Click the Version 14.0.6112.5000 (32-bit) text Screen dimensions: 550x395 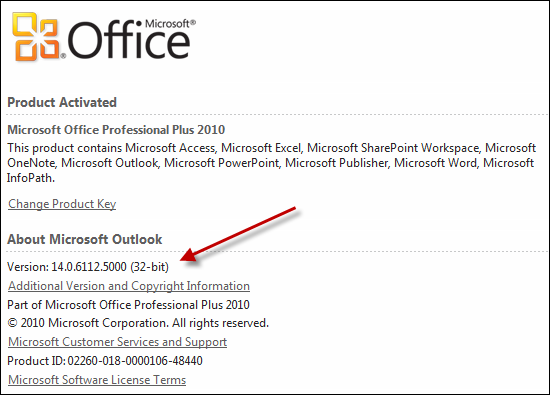pos(88,267)
